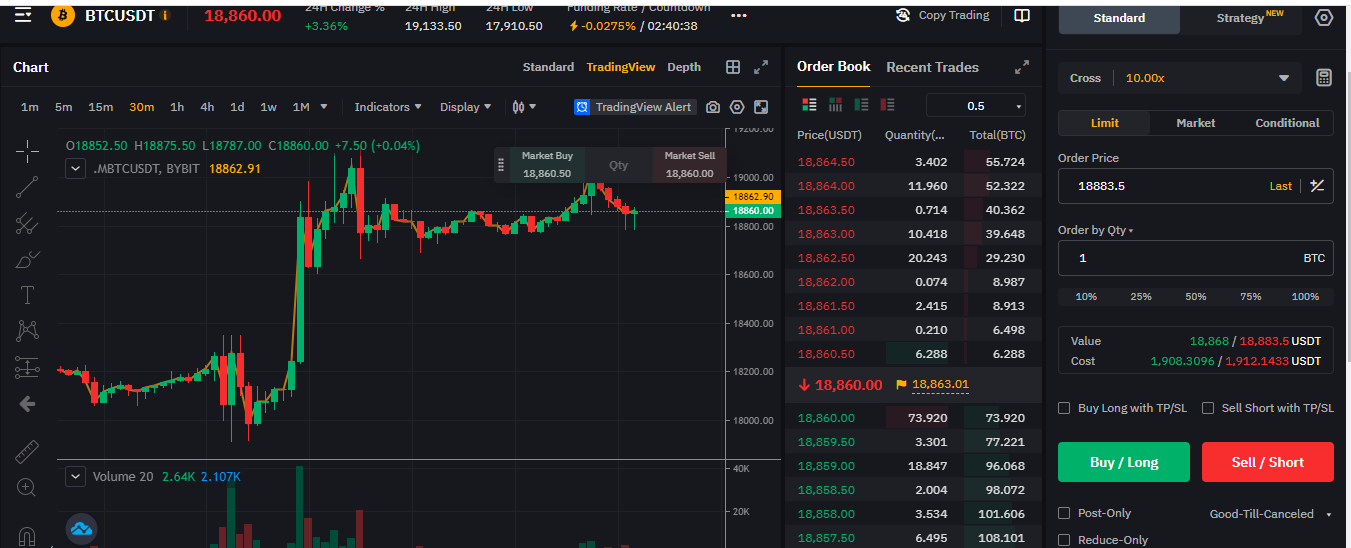This screenshot has width=1351, height=548.
Task: Collapse the .MBTCUSDT indicator legend
Action: click(75, 169)
